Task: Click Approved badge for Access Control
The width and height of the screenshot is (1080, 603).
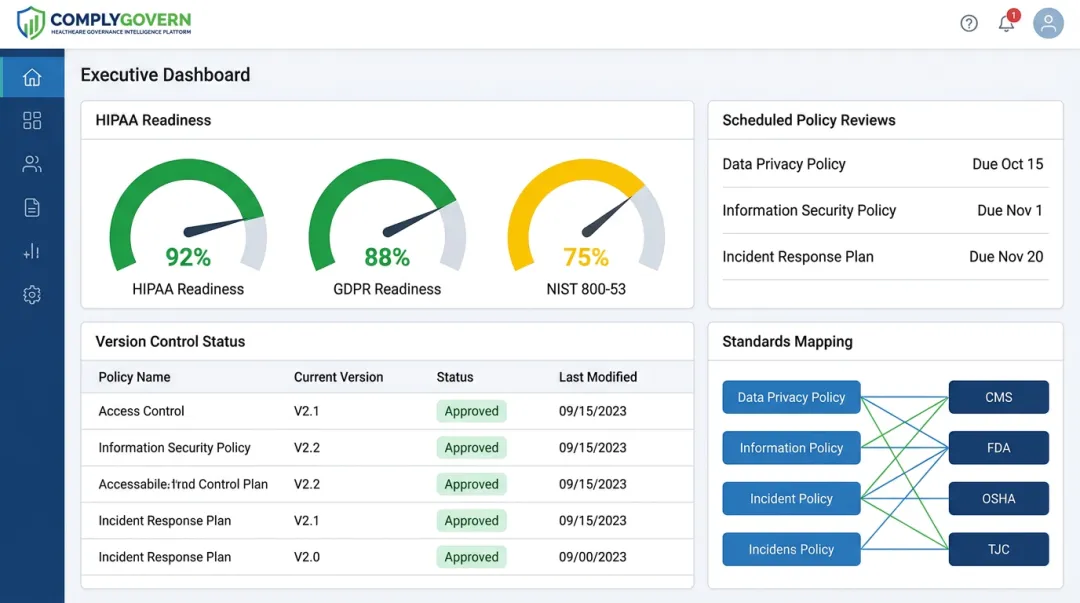Action: point(471,411)
